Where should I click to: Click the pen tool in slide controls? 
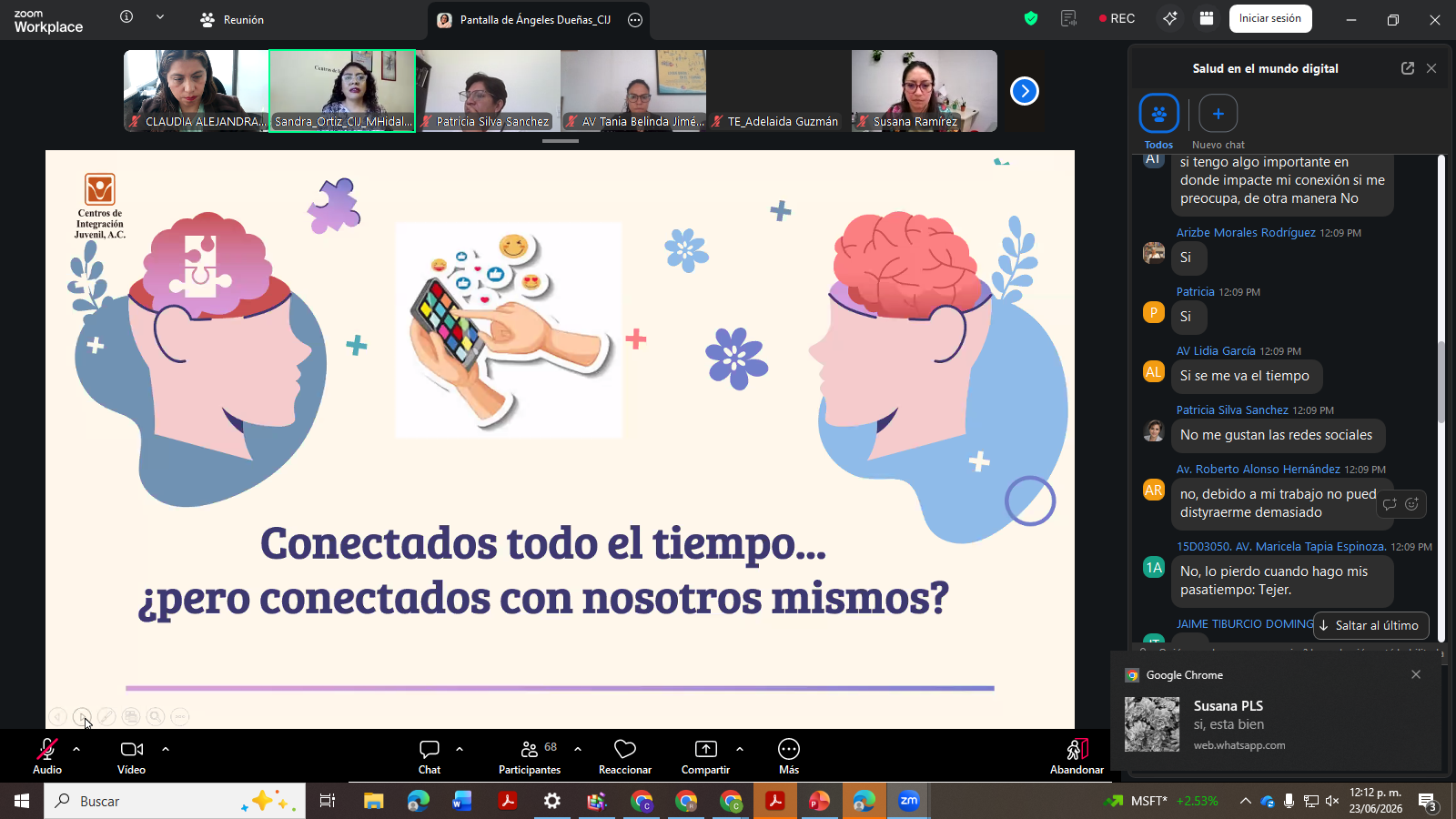[x=106, y=717]
